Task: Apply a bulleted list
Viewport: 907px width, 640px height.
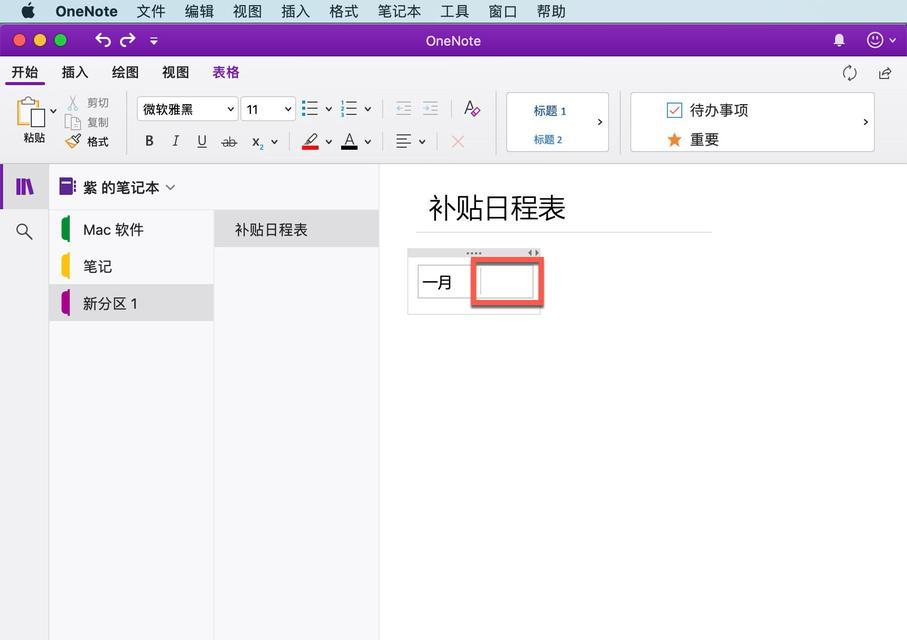Action: (x=310, y=109)
